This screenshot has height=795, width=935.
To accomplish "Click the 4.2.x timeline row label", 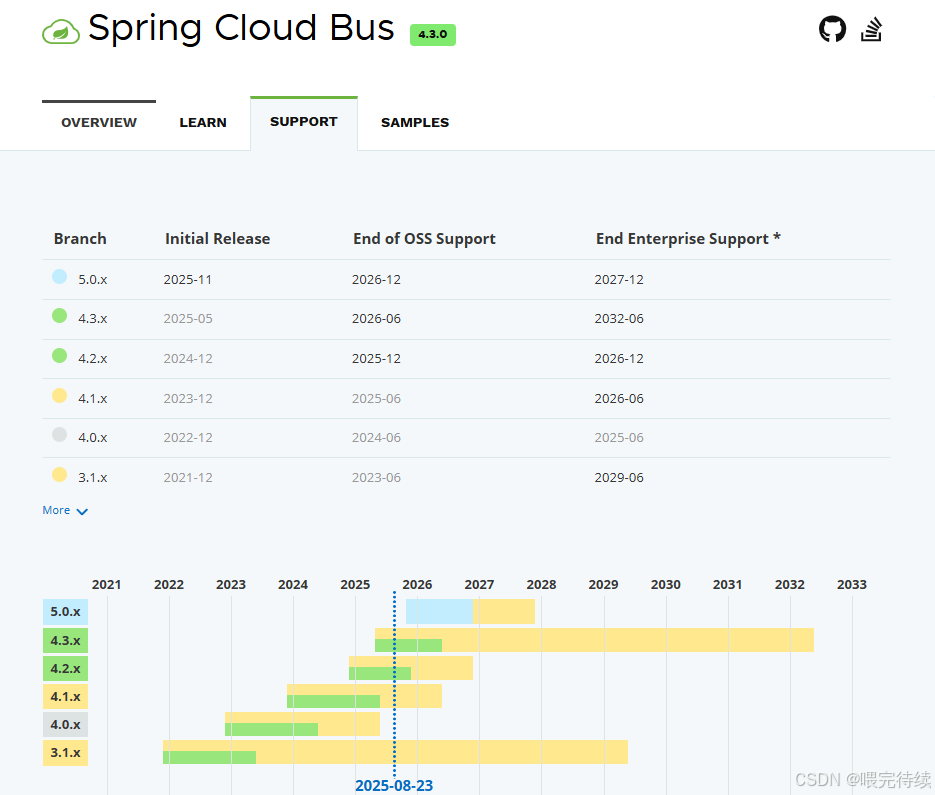I will tap(66, 669).
